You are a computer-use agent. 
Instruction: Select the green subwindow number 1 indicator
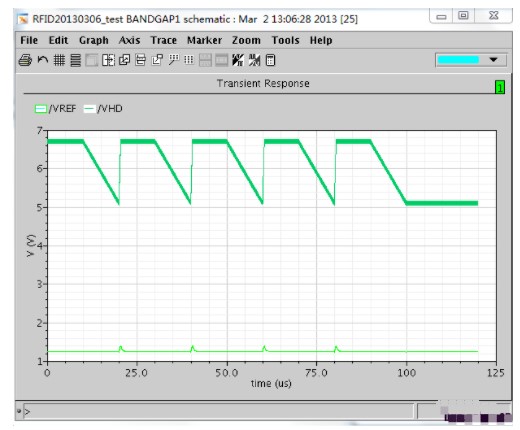click(x=500, y=87)
